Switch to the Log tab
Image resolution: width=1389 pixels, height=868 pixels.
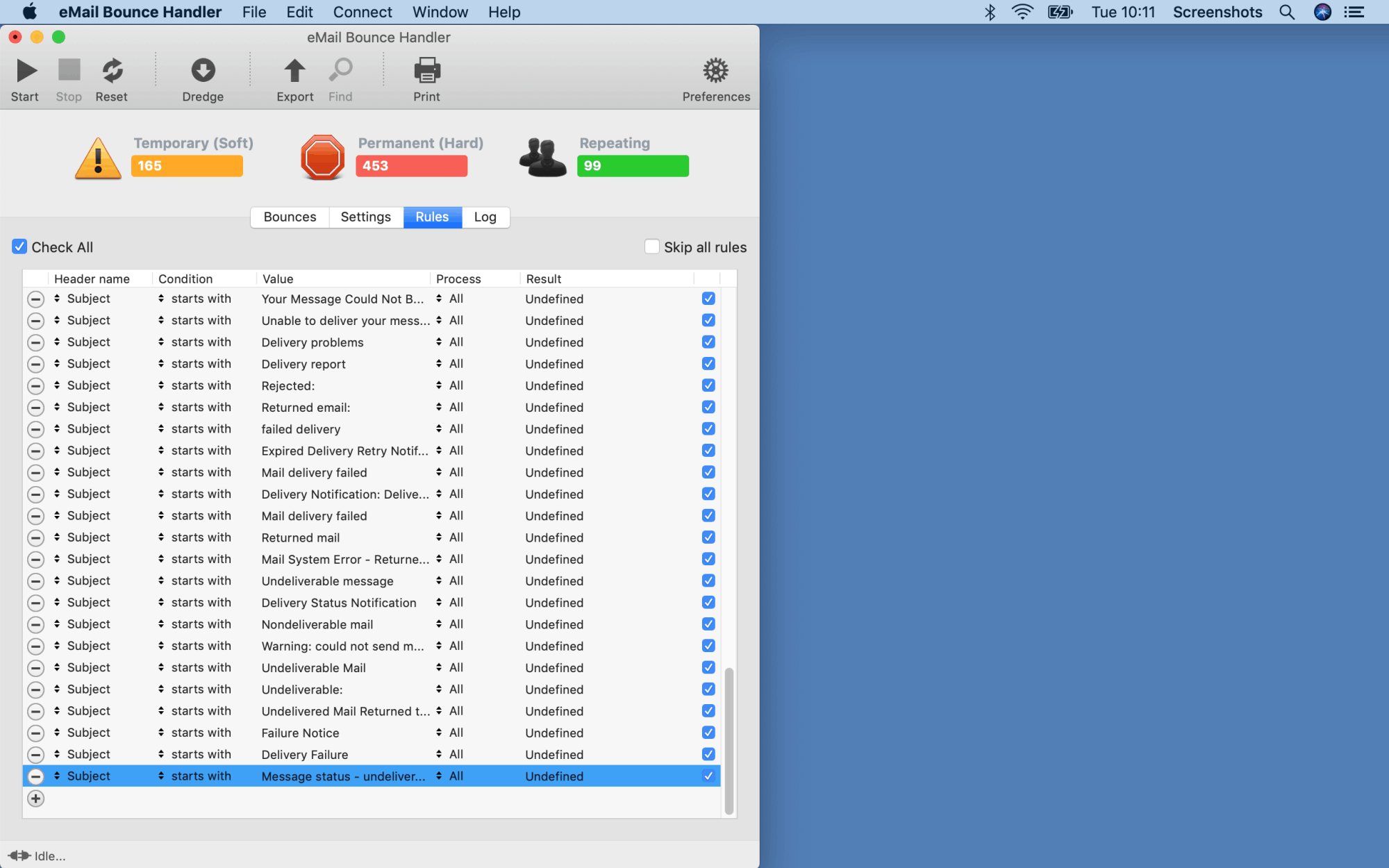click(485, 217)
